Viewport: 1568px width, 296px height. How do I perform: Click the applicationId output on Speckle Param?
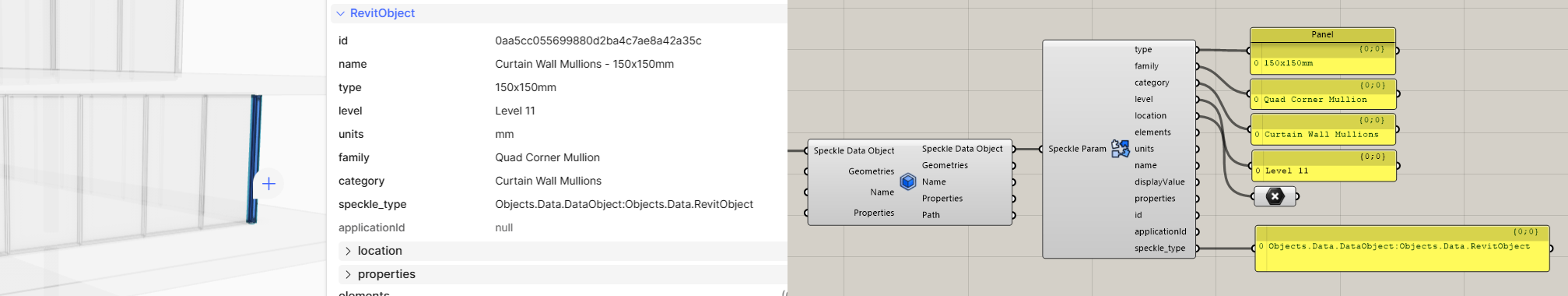(1160, 231)
